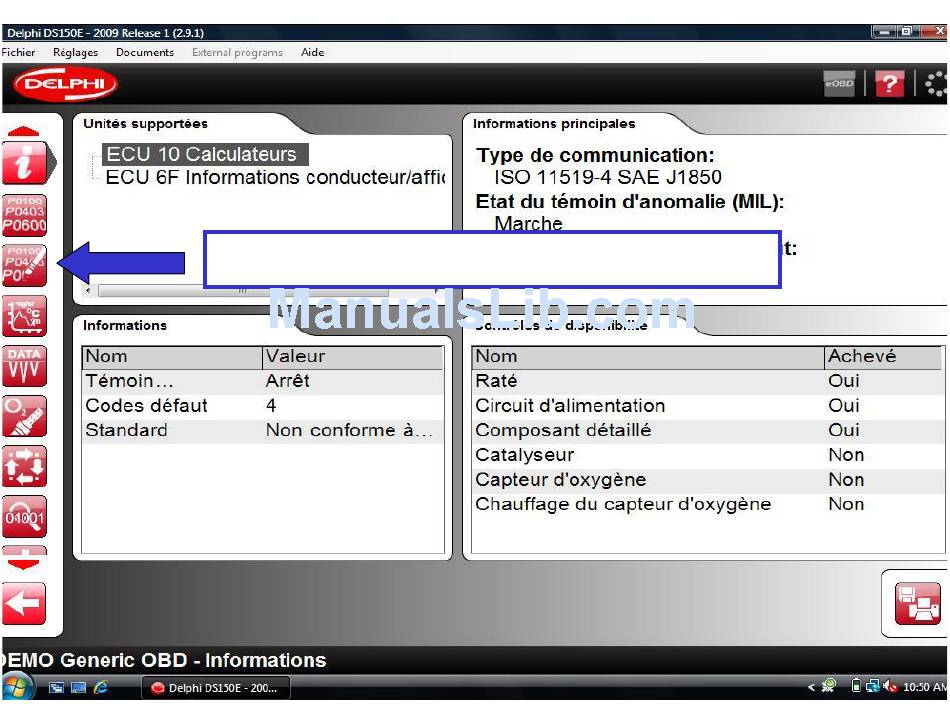Select ECU 6F Informations conducteur item
Viewport: 950px width, 725px height.
275,177
